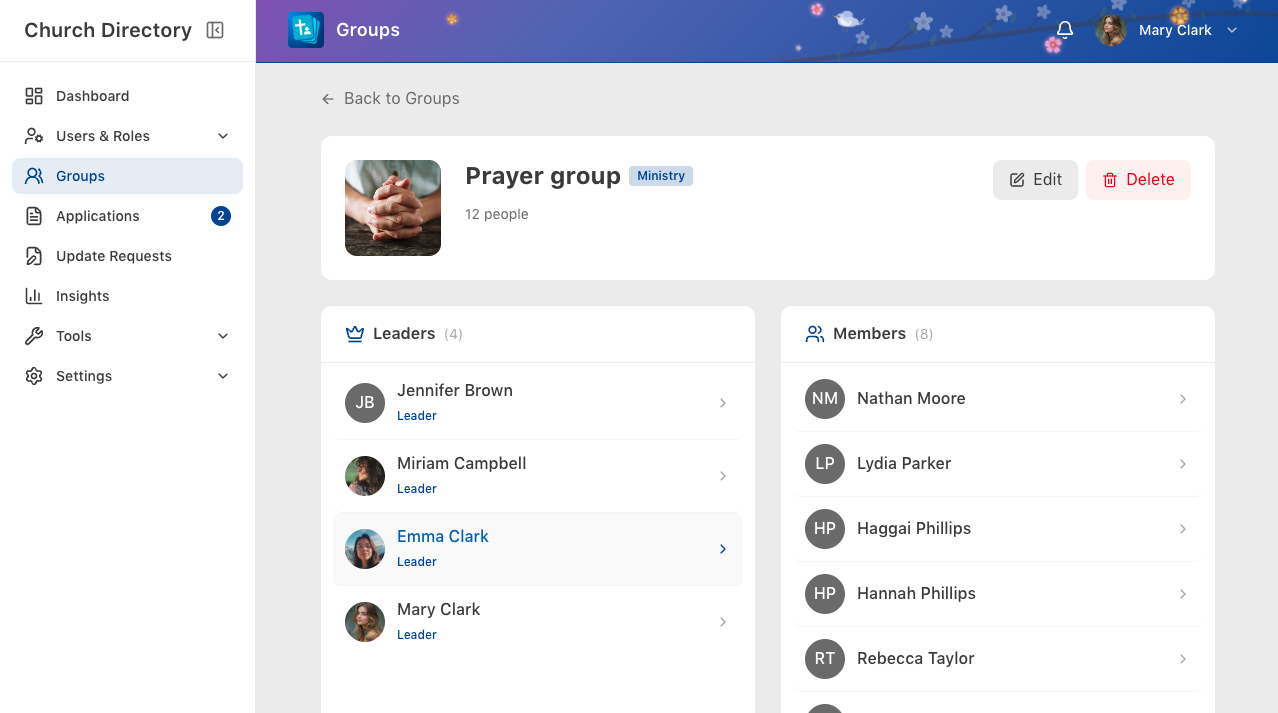Go back via Back to Groups link

coord(391,99)
